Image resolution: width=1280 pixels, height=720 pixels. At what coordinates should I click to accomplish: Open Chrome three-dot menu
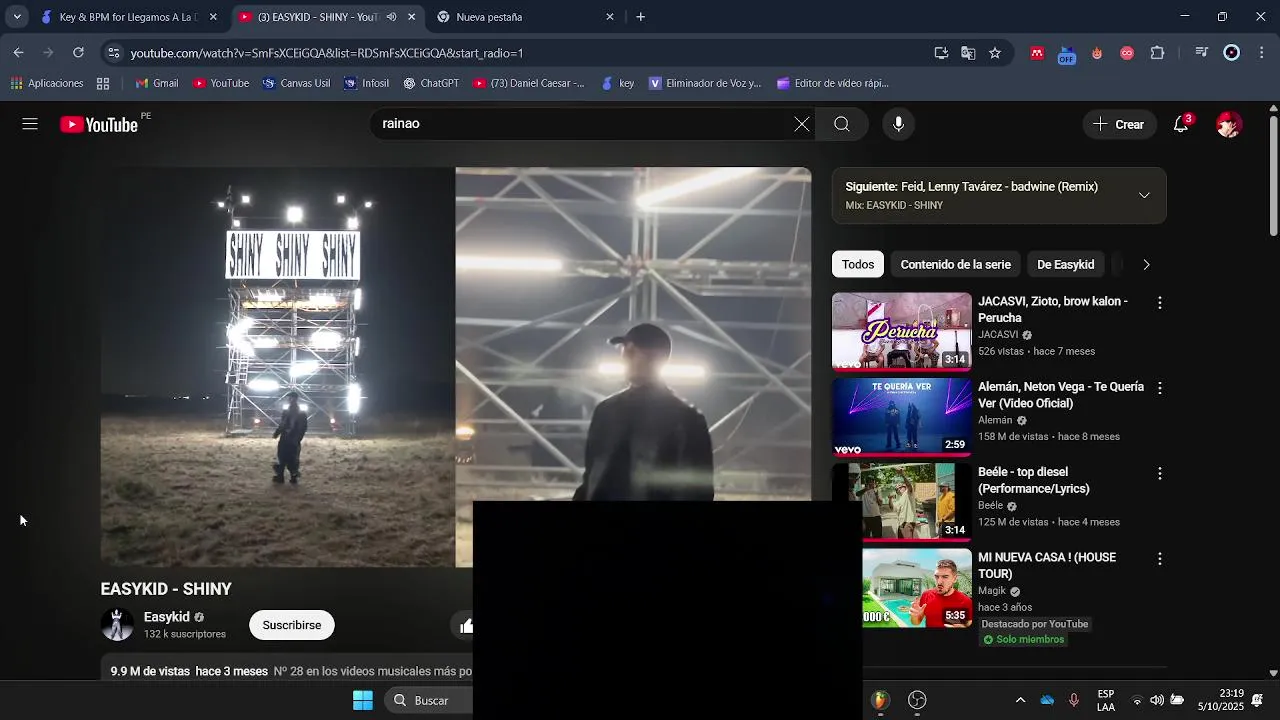click(1262, 53)
